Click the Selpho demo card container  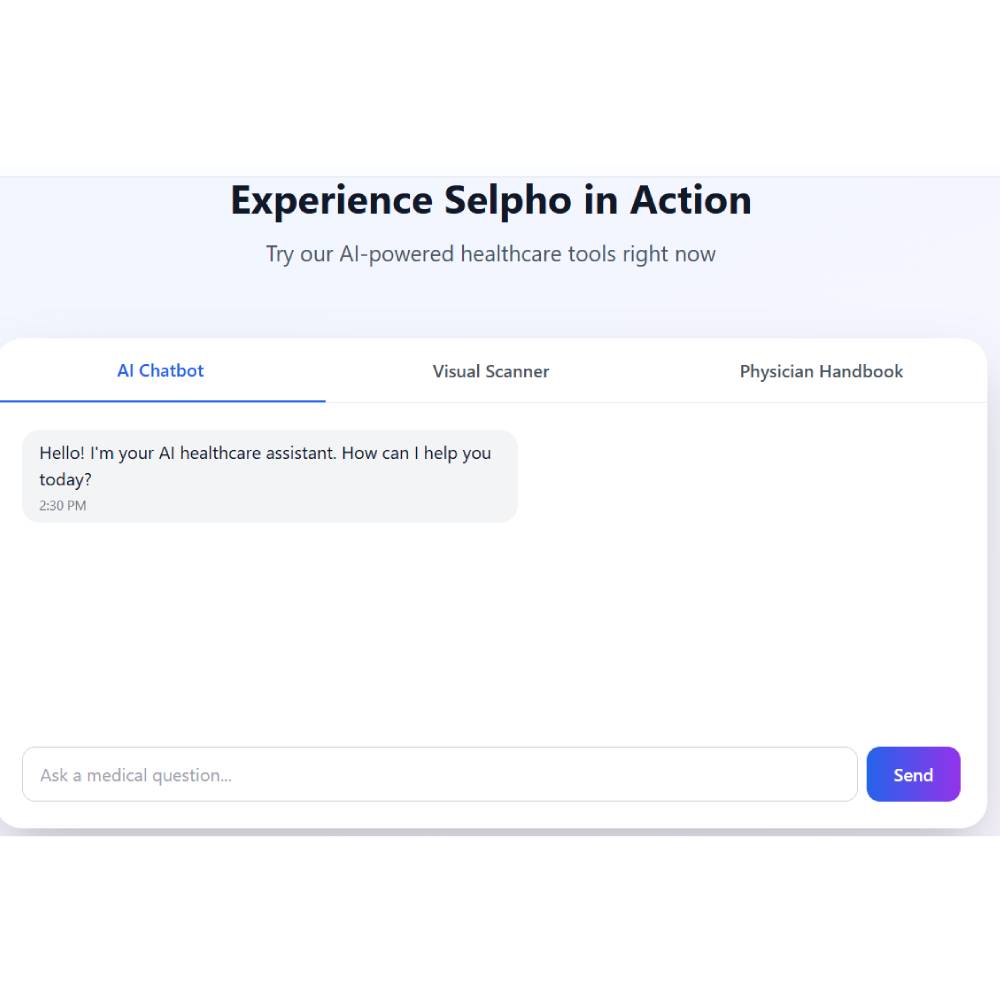point(490,580)
